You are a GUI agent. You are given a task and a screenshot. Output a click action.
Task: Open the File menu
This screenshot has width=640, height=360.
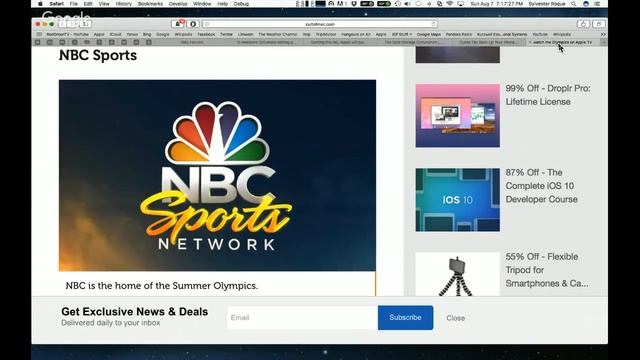point(73,4)
